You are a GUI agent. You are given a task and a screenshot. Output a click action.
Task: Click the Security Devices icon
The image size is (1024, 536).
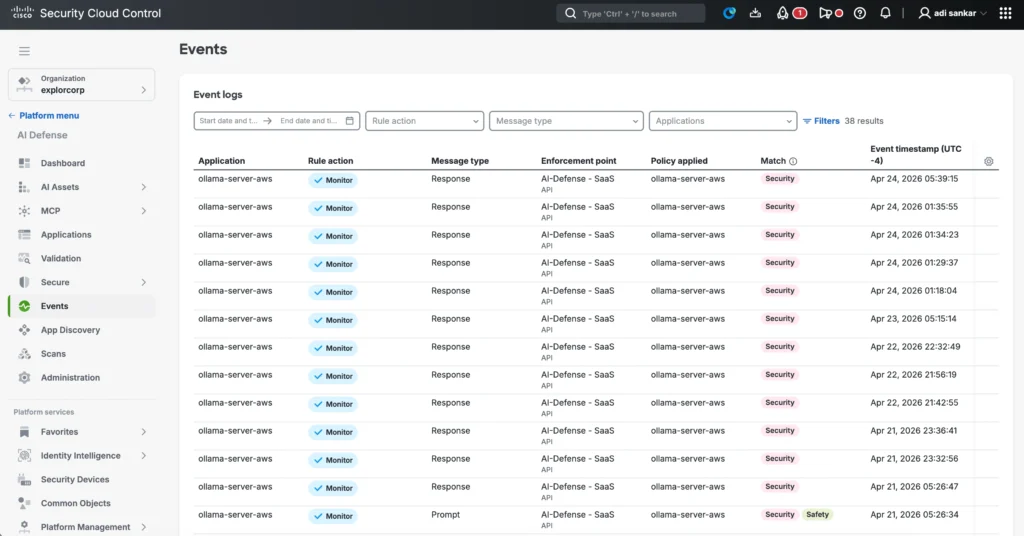24,479
